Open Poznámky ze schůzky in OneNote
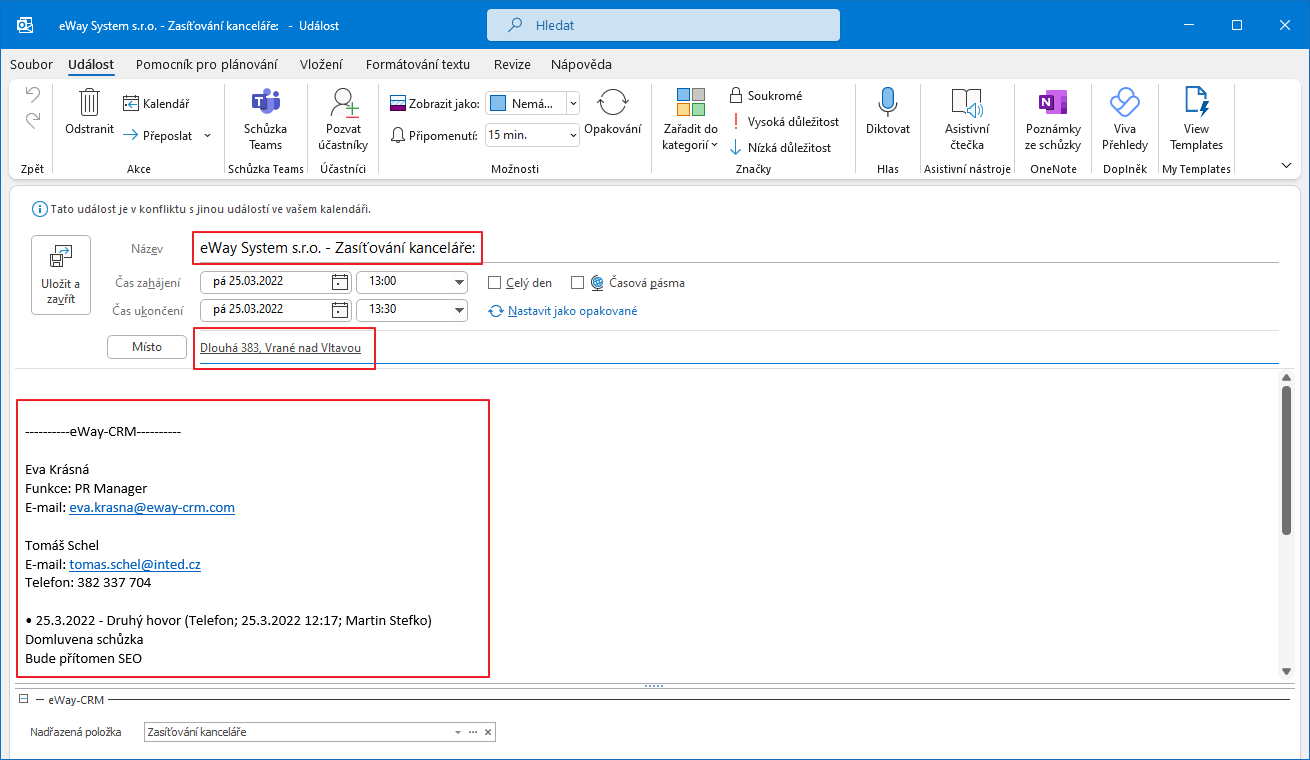Viewport: 1310px width, 760px height. tap(1053, 120)
